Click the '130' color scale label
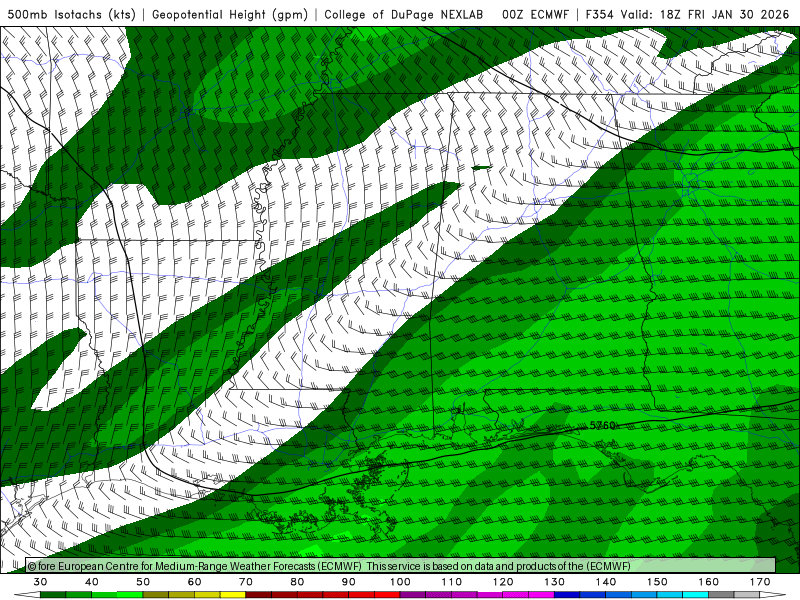This screenshot has width=800, height=600. (x=555, y=582)
